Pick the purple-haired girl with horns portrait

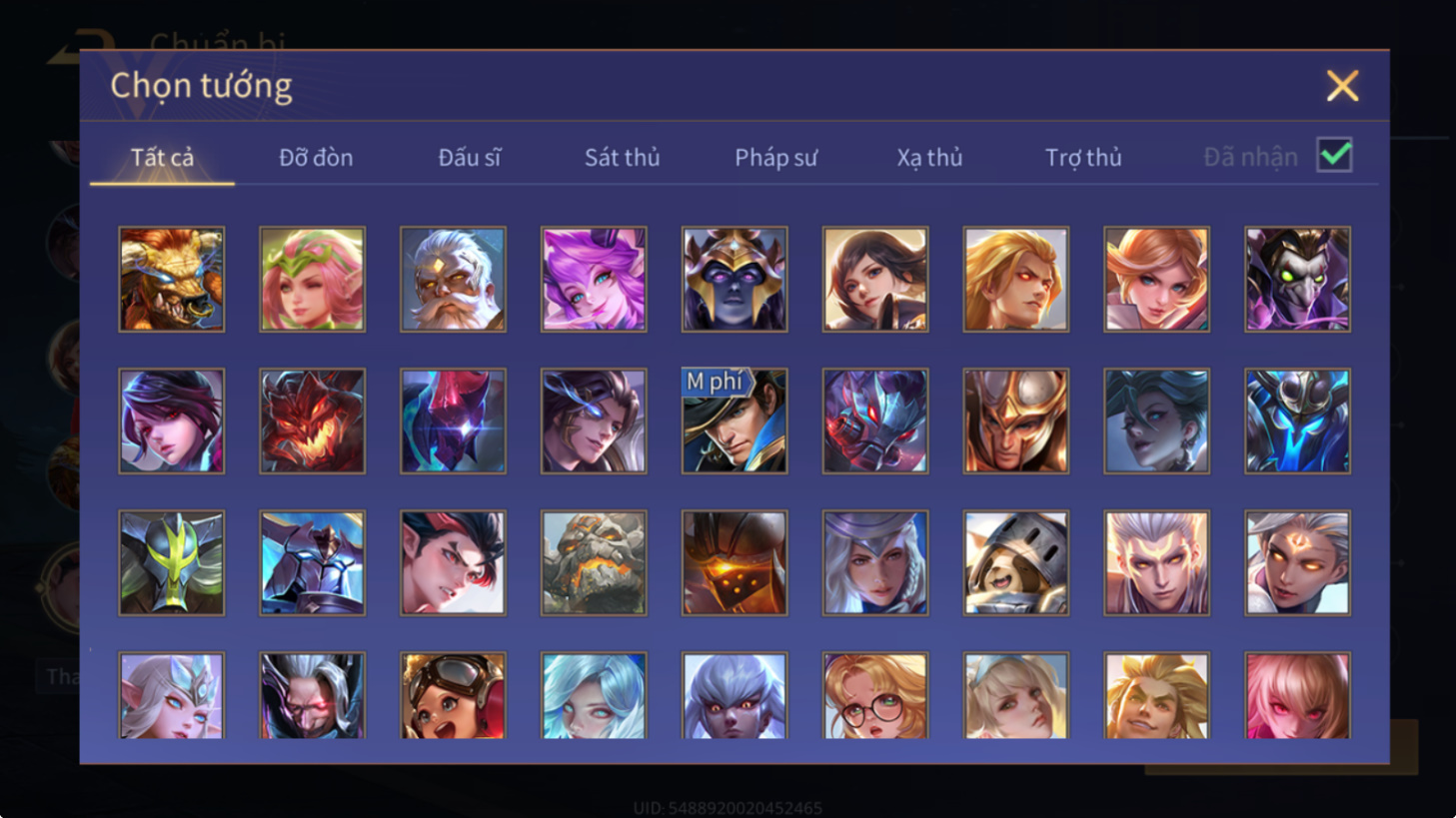[x=594, y=279]
